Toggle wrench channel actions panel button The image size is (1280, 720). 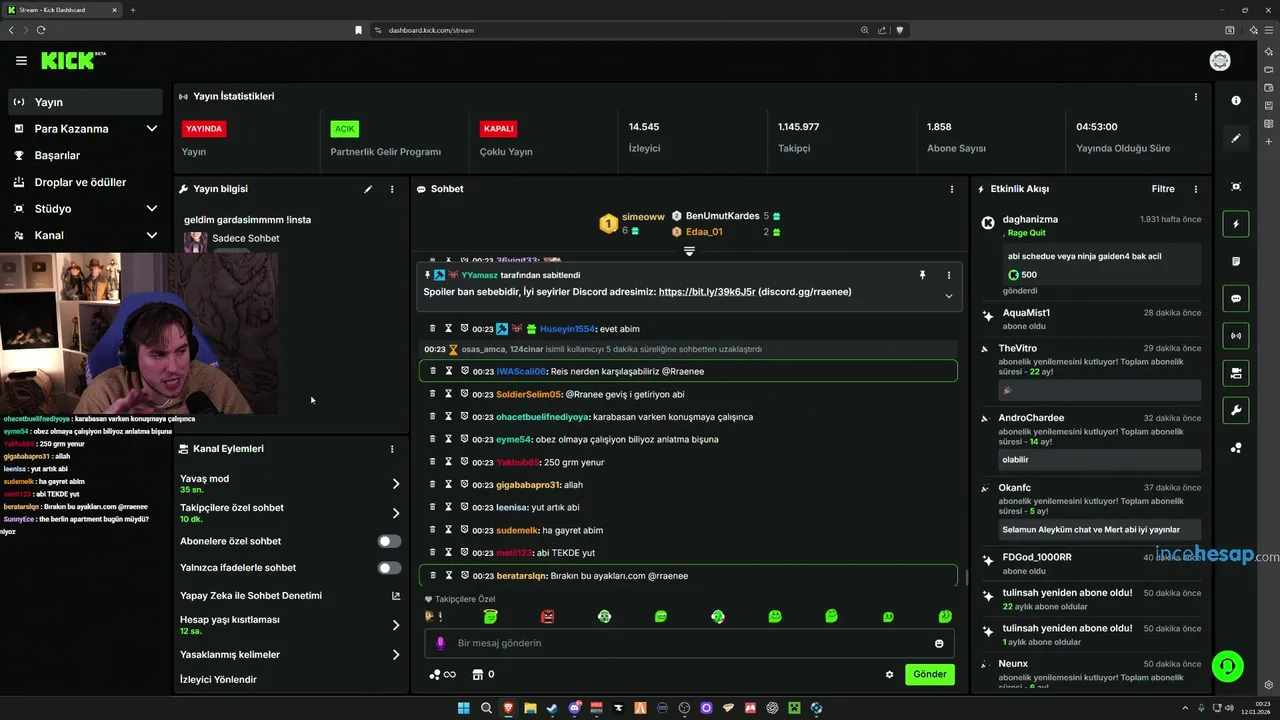pyautogui.click(x=1236, y=410)
